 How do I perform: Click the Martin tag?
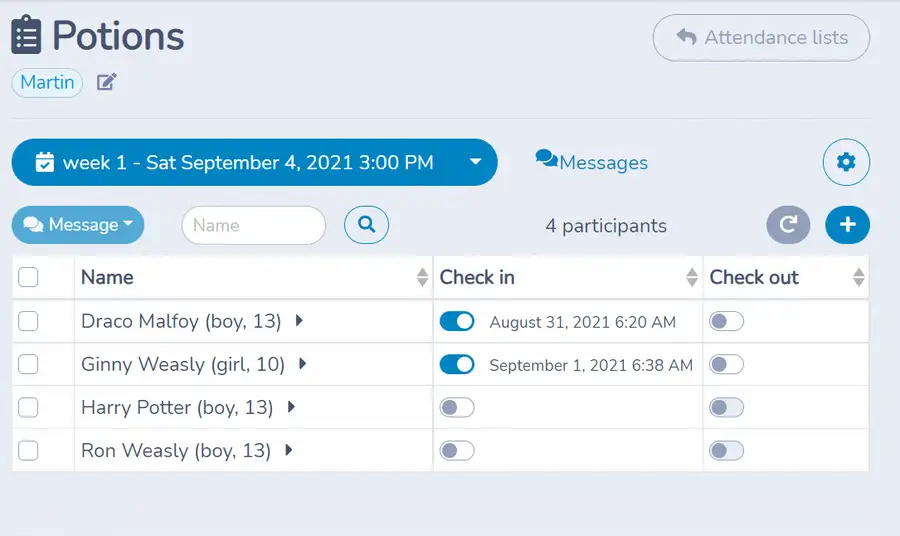pos(47,82)
